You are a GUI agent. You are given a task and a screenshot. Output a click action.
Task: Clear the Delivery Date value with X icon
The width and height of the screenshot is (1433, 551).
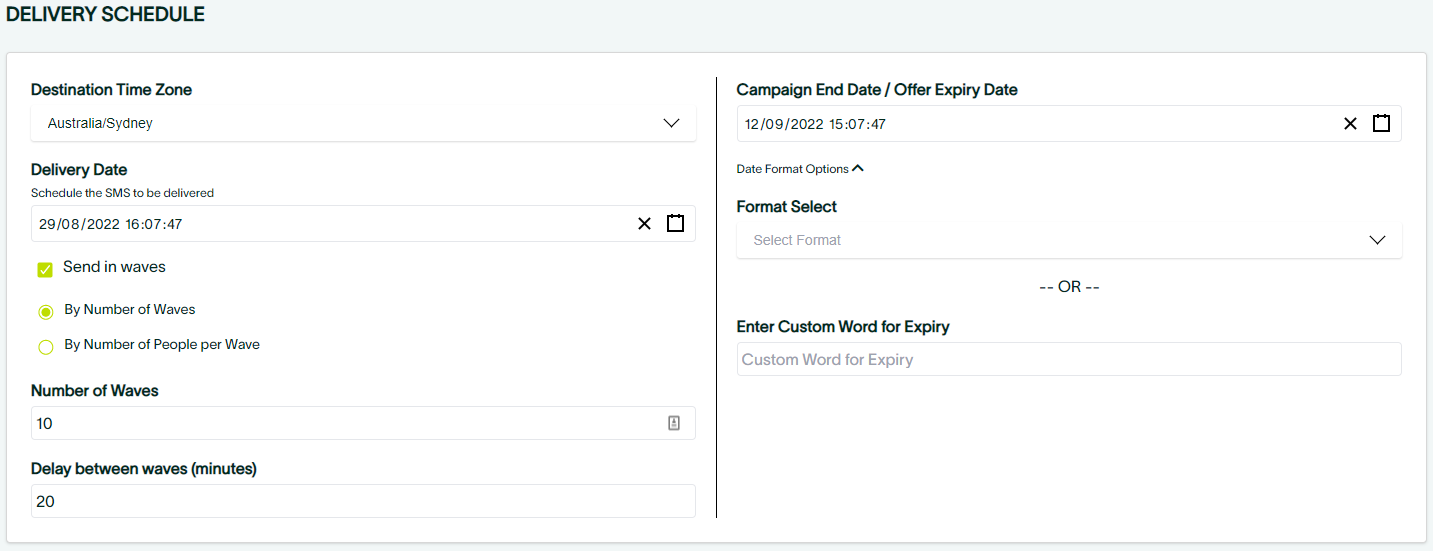(x=644, y=224)
